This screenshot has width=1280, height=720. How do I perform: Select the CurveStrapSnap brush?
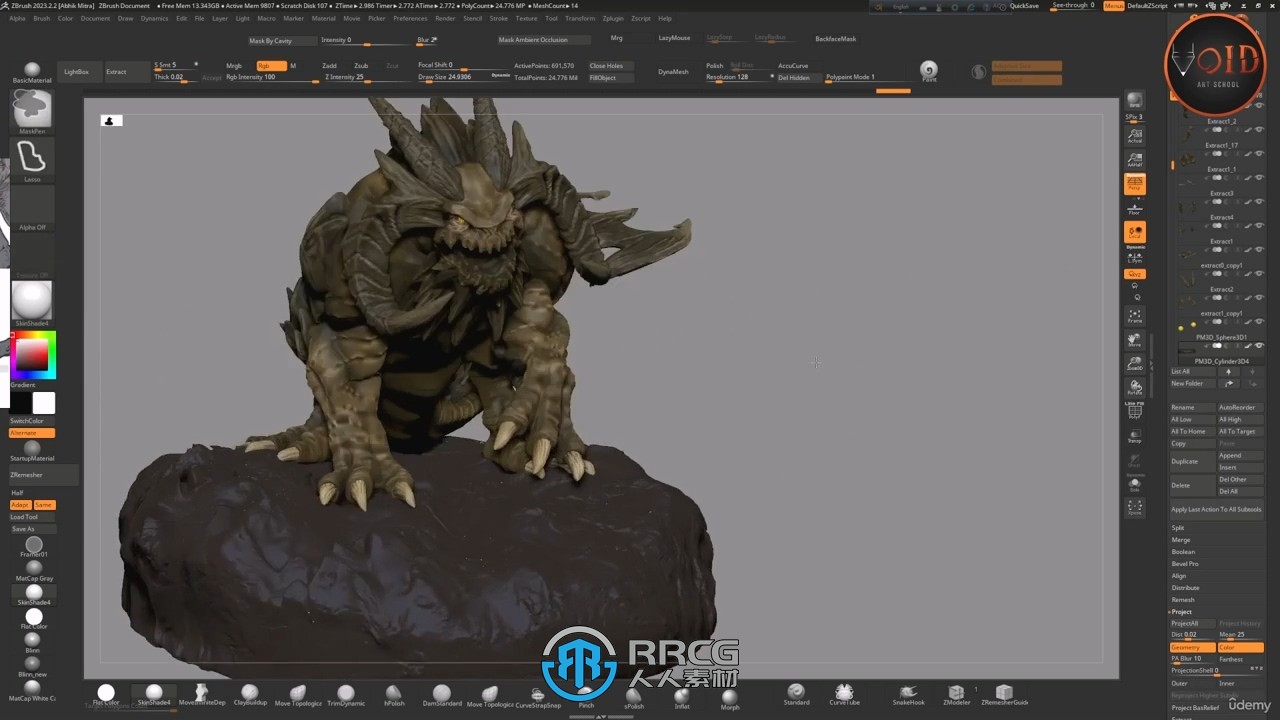[538, 697]
